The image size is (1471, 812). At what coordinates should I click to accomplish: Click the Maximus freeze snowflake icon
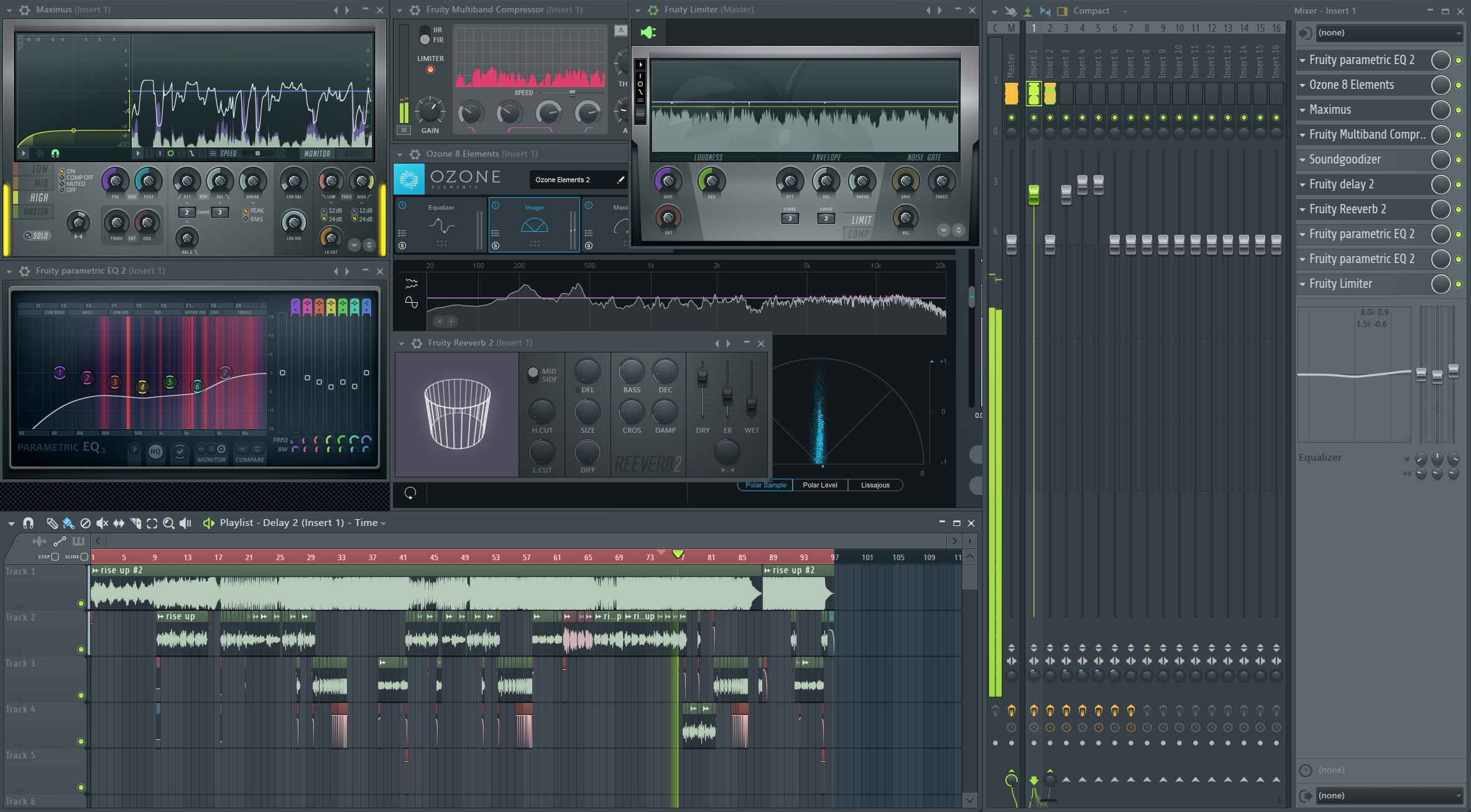tap(40, 153)
